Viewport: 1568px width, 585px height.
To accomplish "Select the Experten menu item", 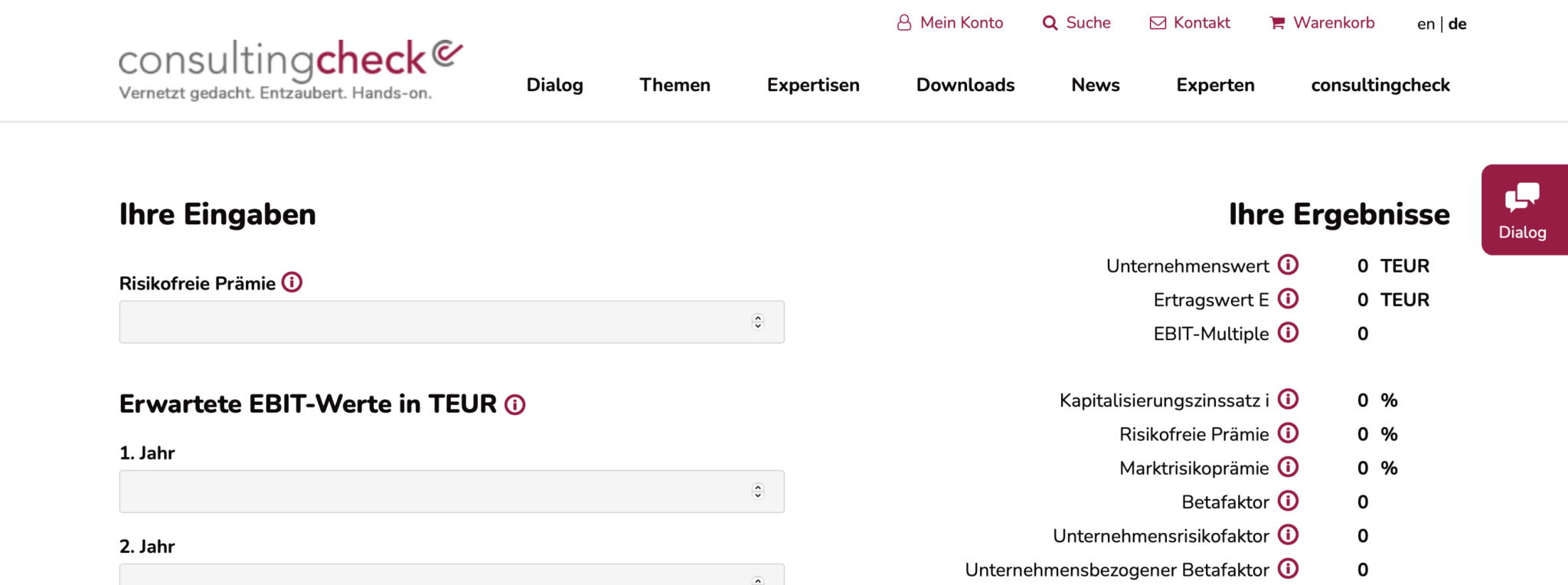I will (1215, 85).
